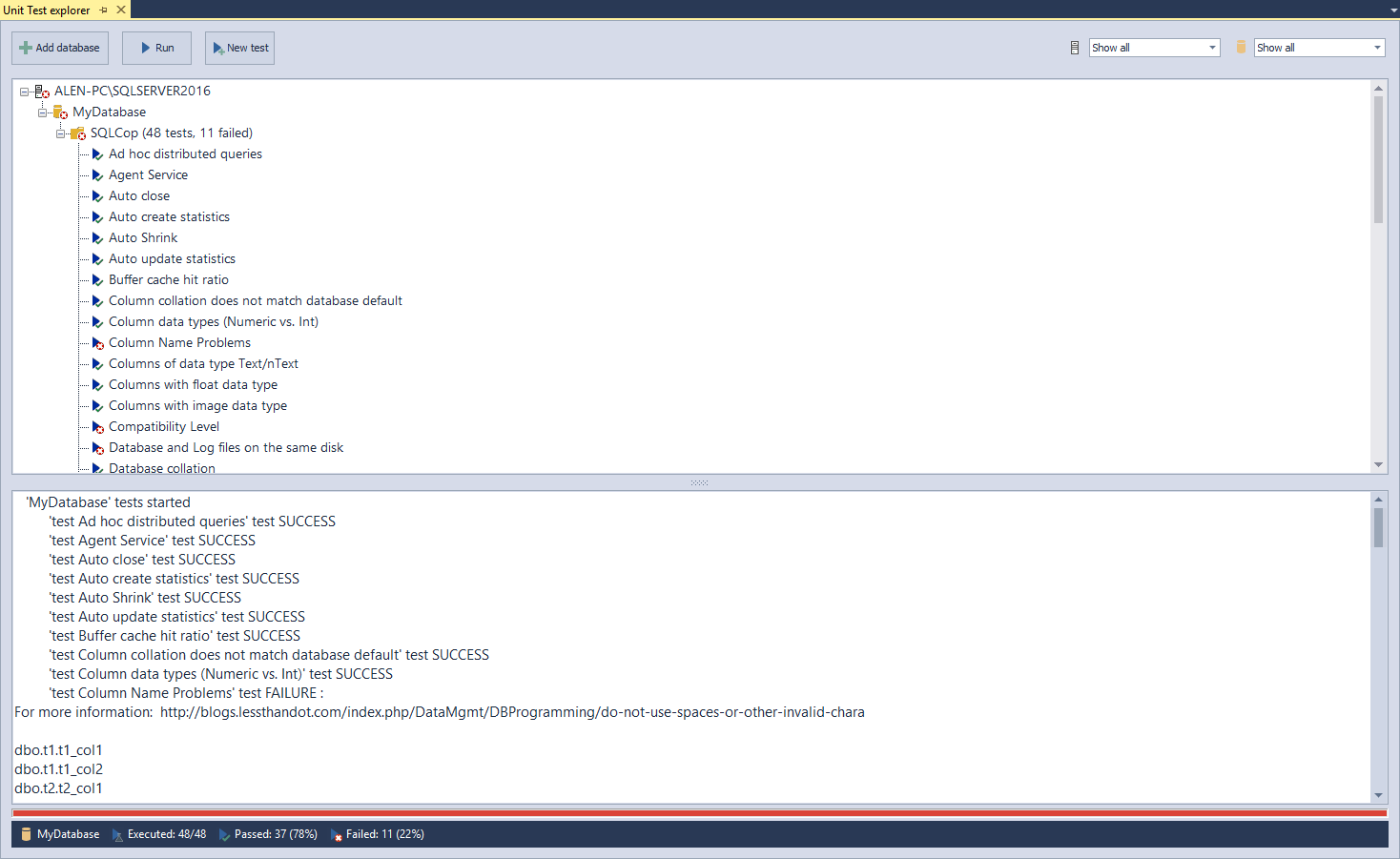
Task: Collapse the SQLCop tests node
Action: point(61,133)
